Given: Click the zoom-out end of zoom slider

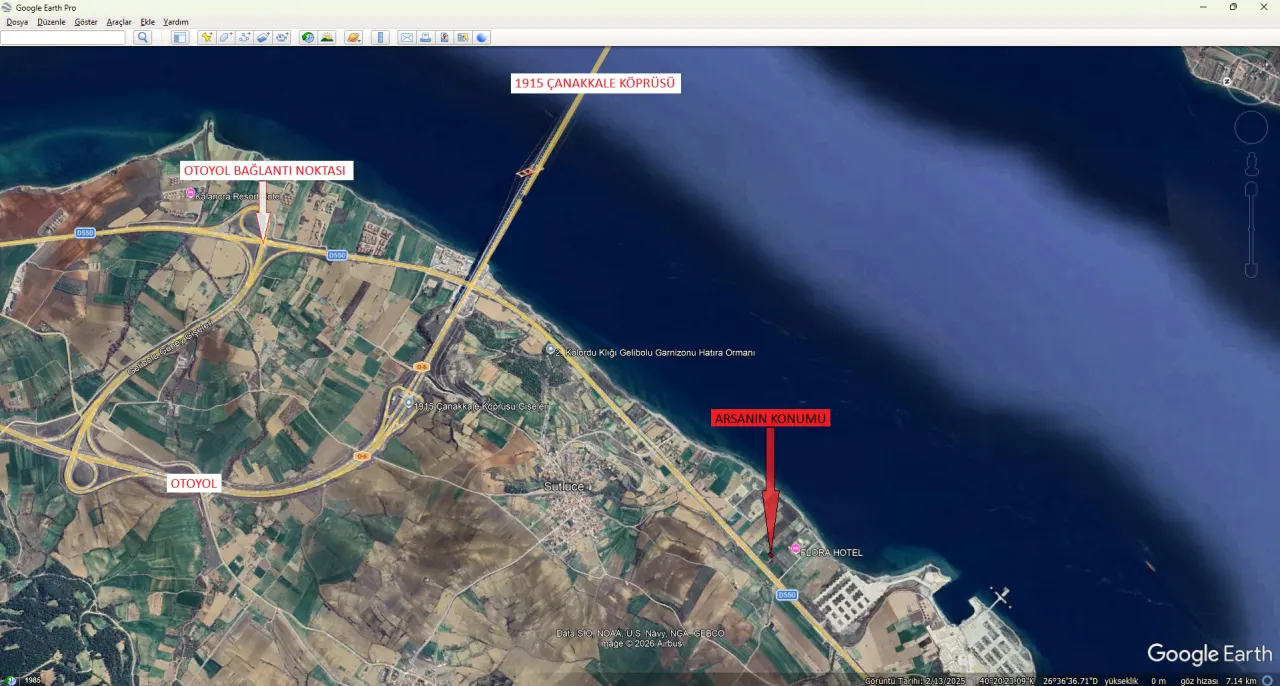Looking at the screenshot, I should [1251, 270].
